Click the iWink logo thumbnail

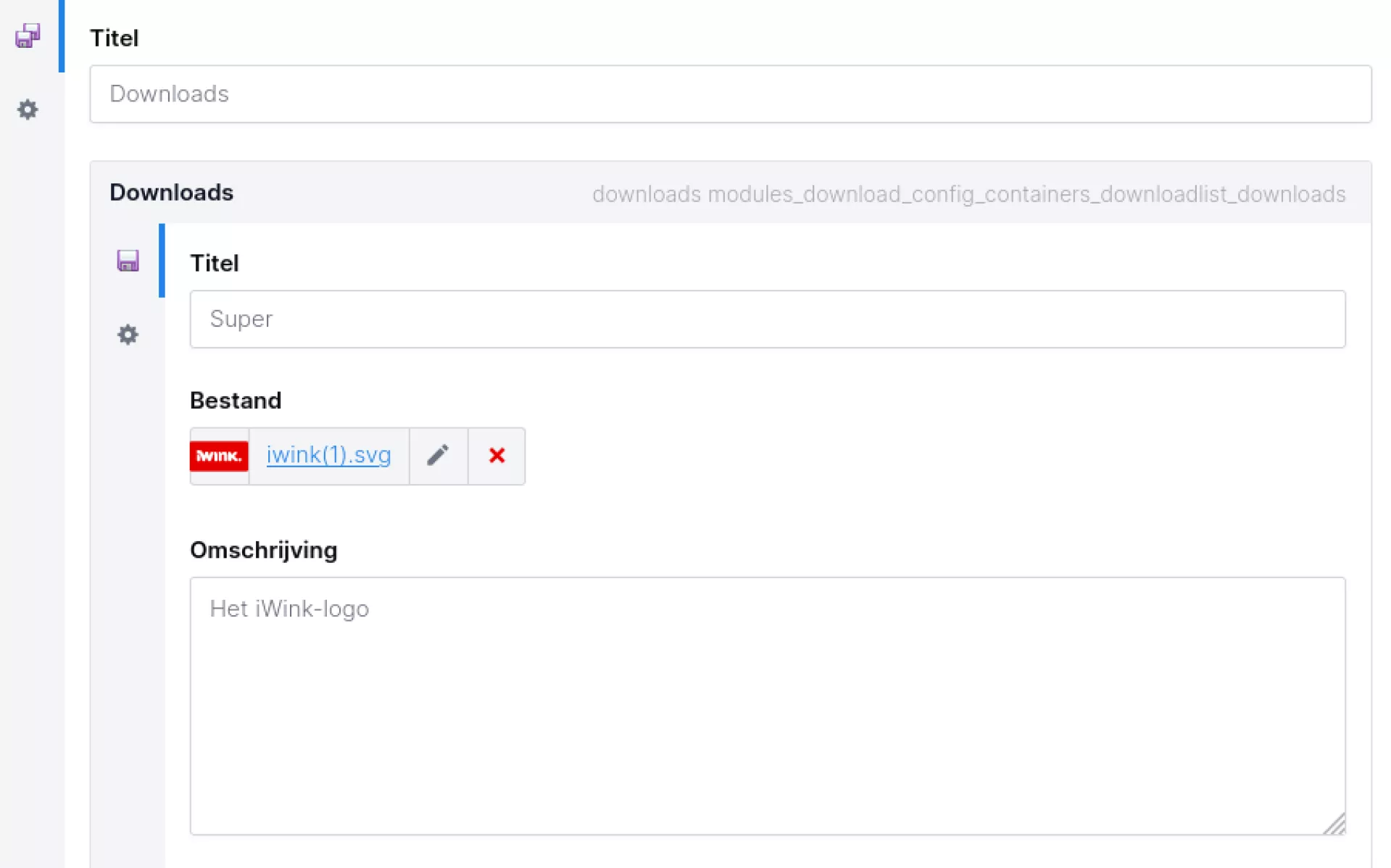pos(219,456)
